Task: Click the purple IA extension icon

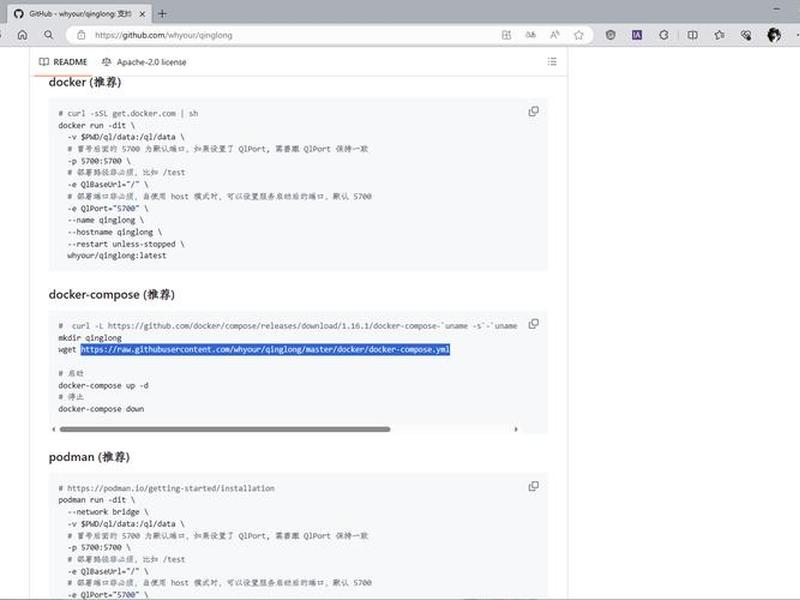Action: pyautogui.click(x=637, y=35)
